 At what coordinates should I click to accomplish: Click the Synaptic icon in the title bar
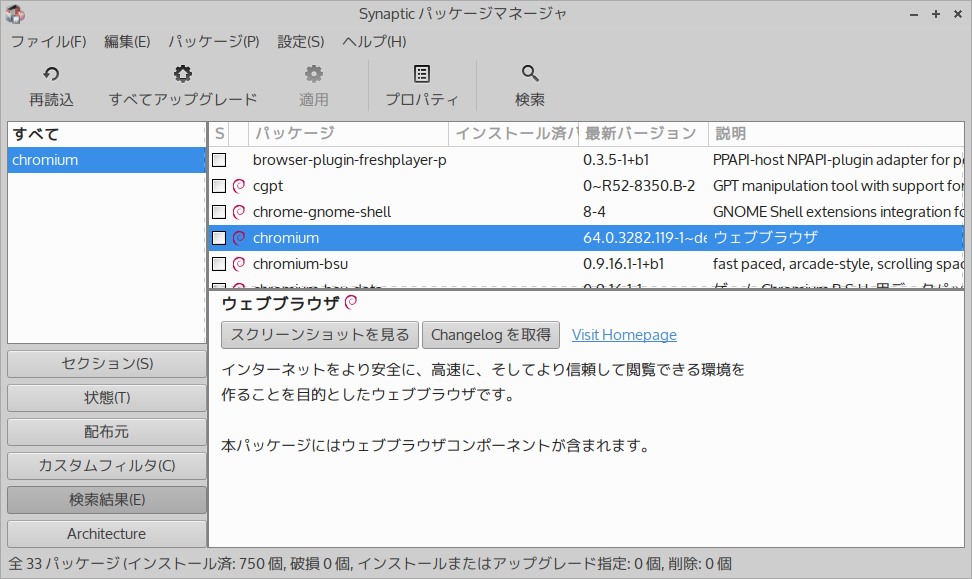point(16,13)
